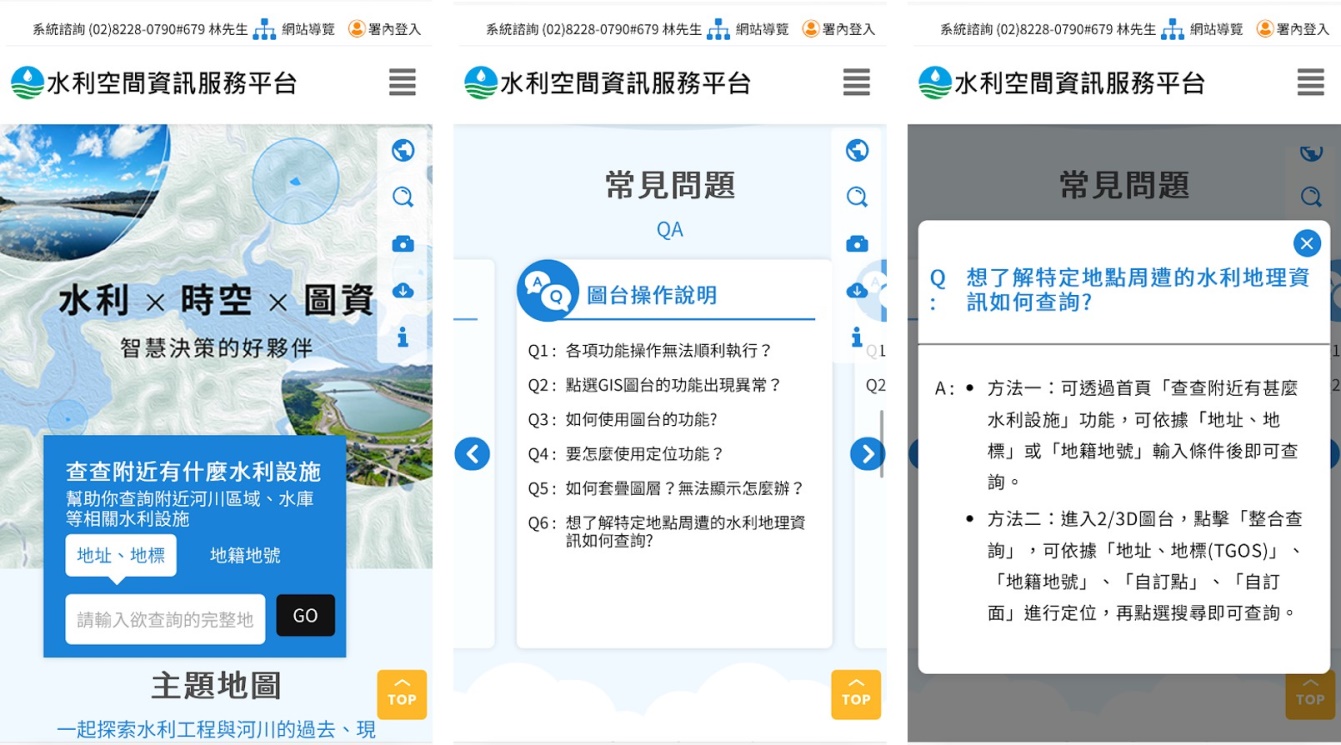The image size is (1341, 745).
Task: Click the cloud download icon on the homepage banner
Action: 403,291
